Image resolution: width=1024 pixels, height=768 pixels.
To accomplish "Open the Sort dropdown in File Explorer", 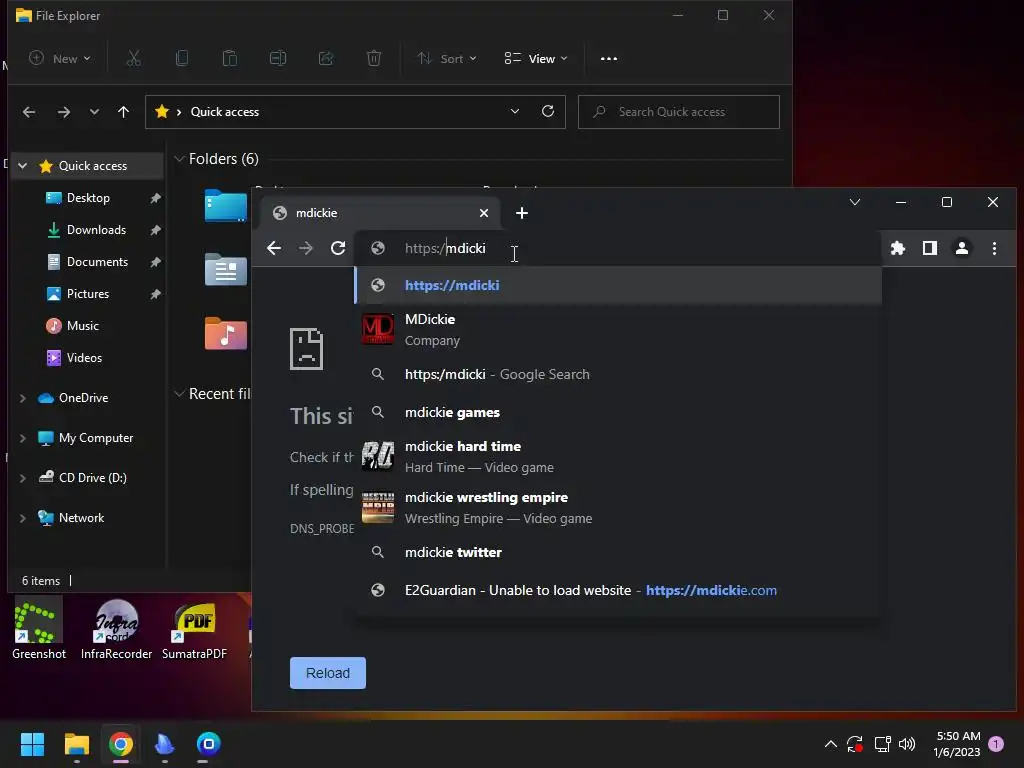I will pyautogui.click(x=447, y=58).
